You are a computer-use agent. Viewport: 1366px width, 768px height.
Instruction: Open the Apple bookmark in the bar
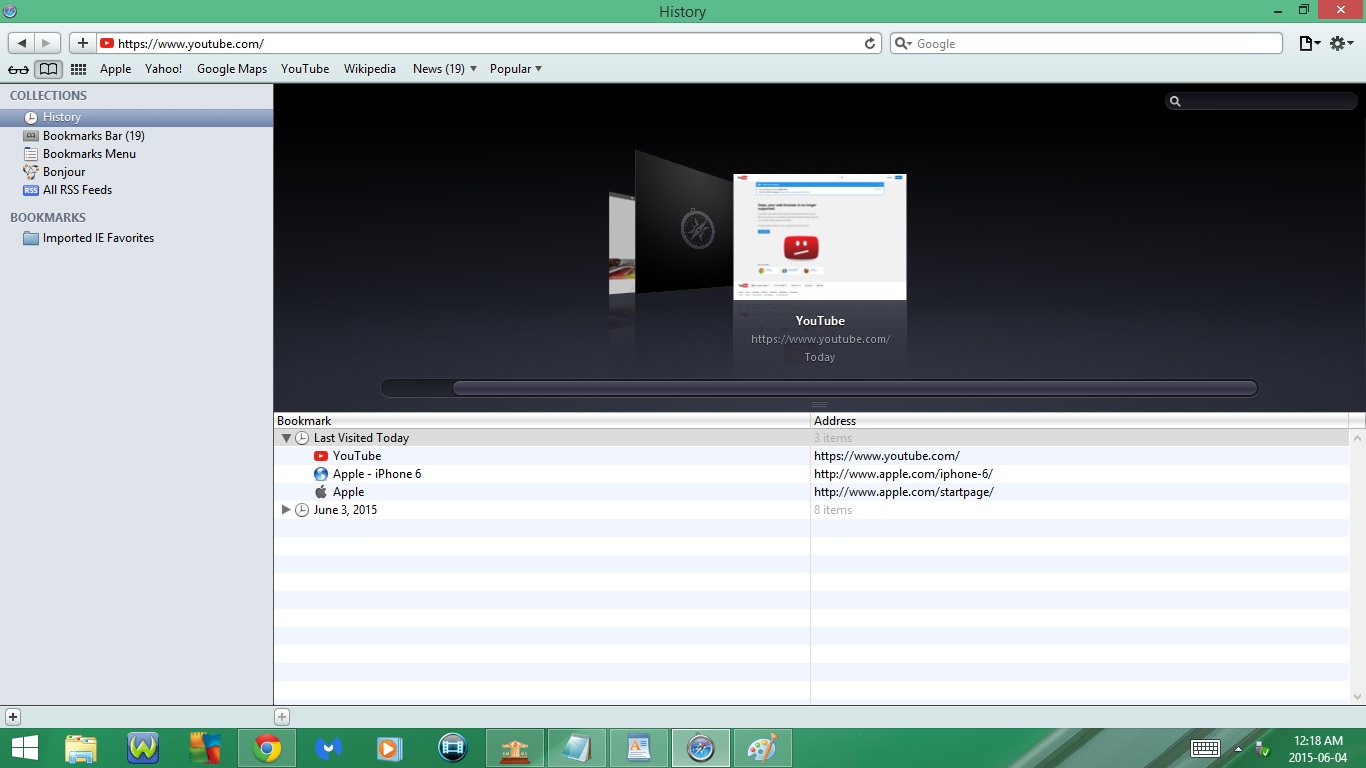click(115, 69)
